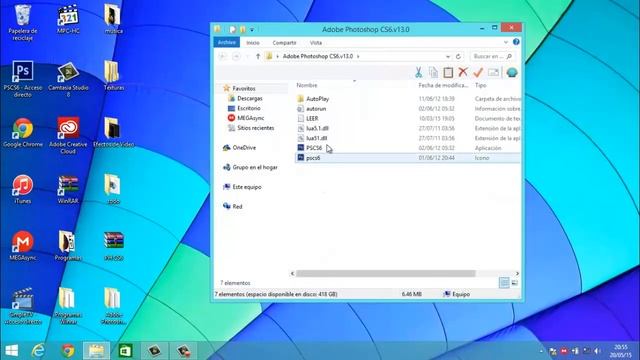Click the search magnifier icon
This screenshot has width=640, height=360.
[x=509, y=56]
